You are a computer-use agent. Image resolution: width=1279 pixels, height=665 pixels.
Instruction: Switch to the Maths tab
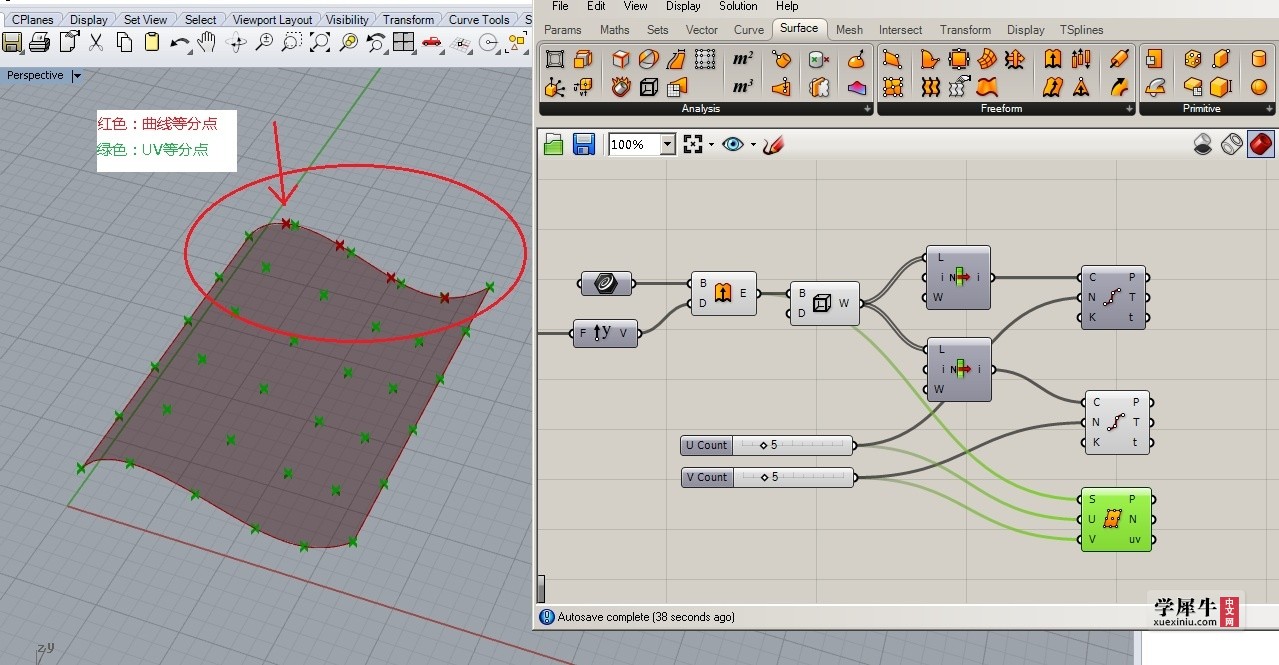tap(615, 30)
